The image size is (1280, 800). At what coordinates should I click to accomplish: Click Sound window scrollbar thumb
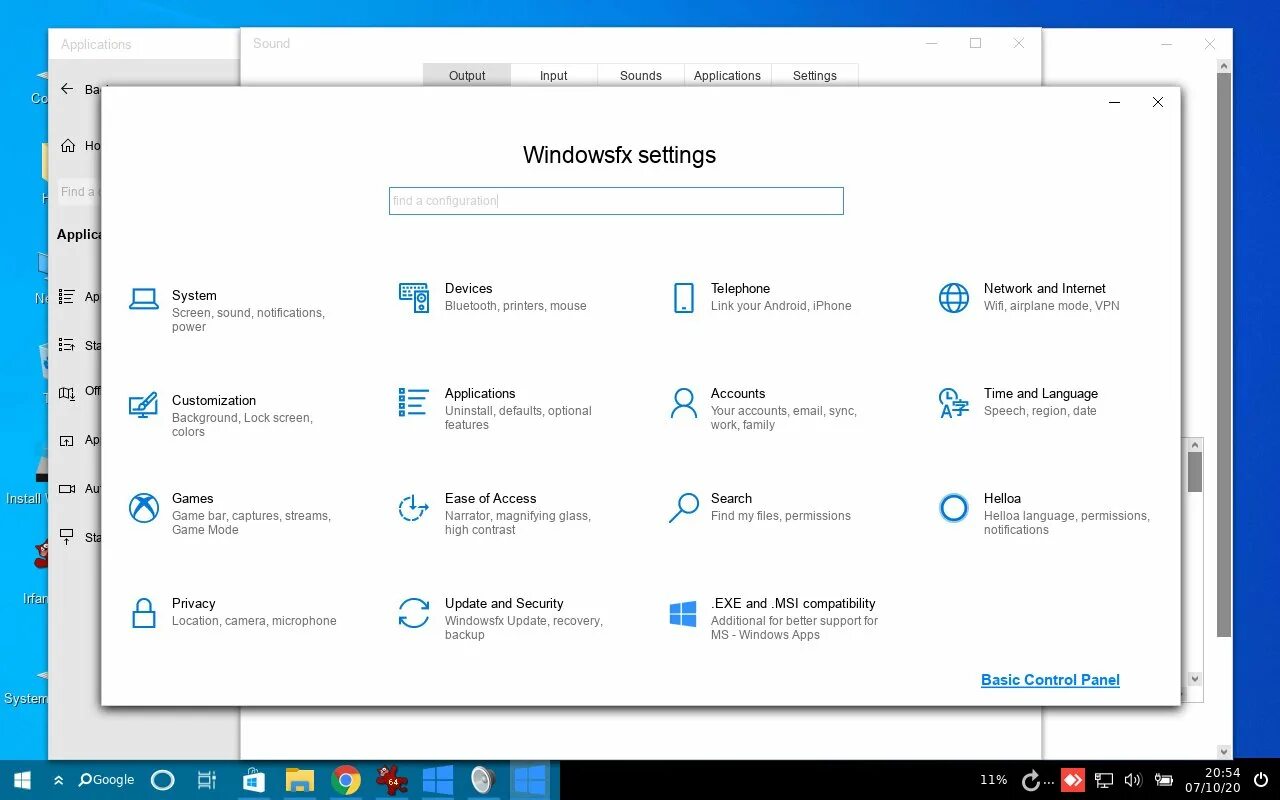1194,471
